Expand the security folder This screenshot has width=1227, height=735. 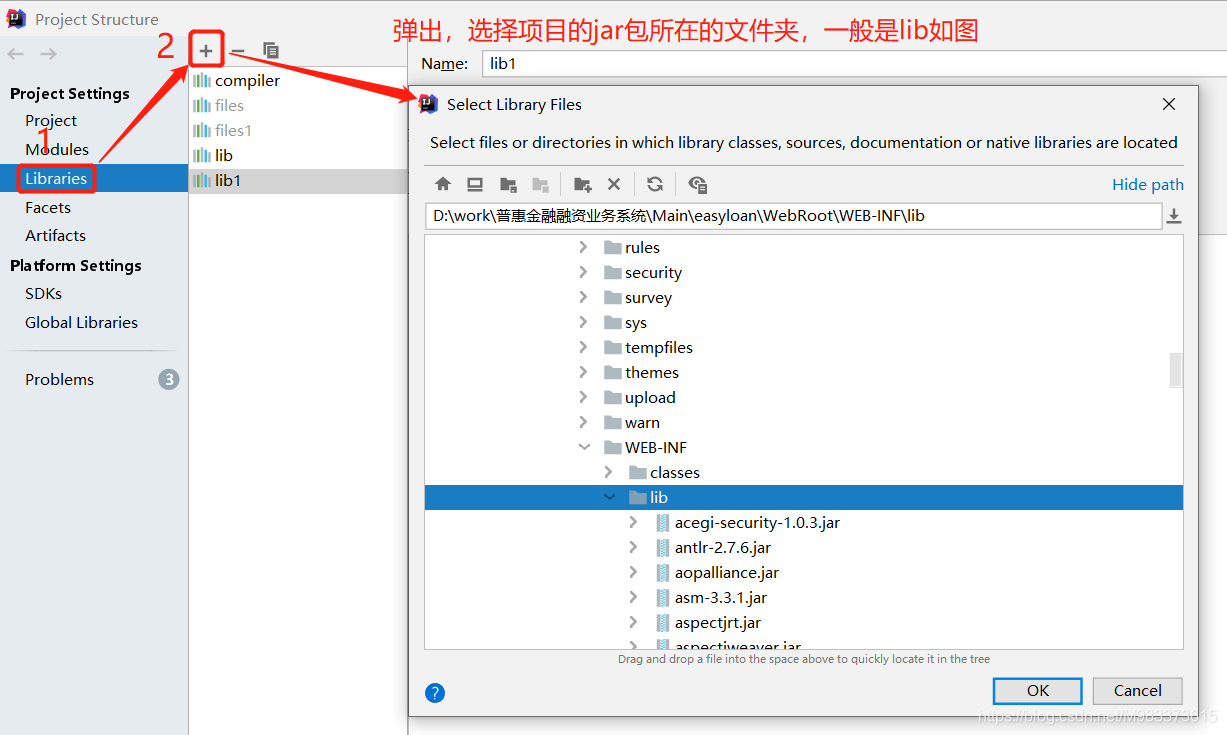(583, 272)
